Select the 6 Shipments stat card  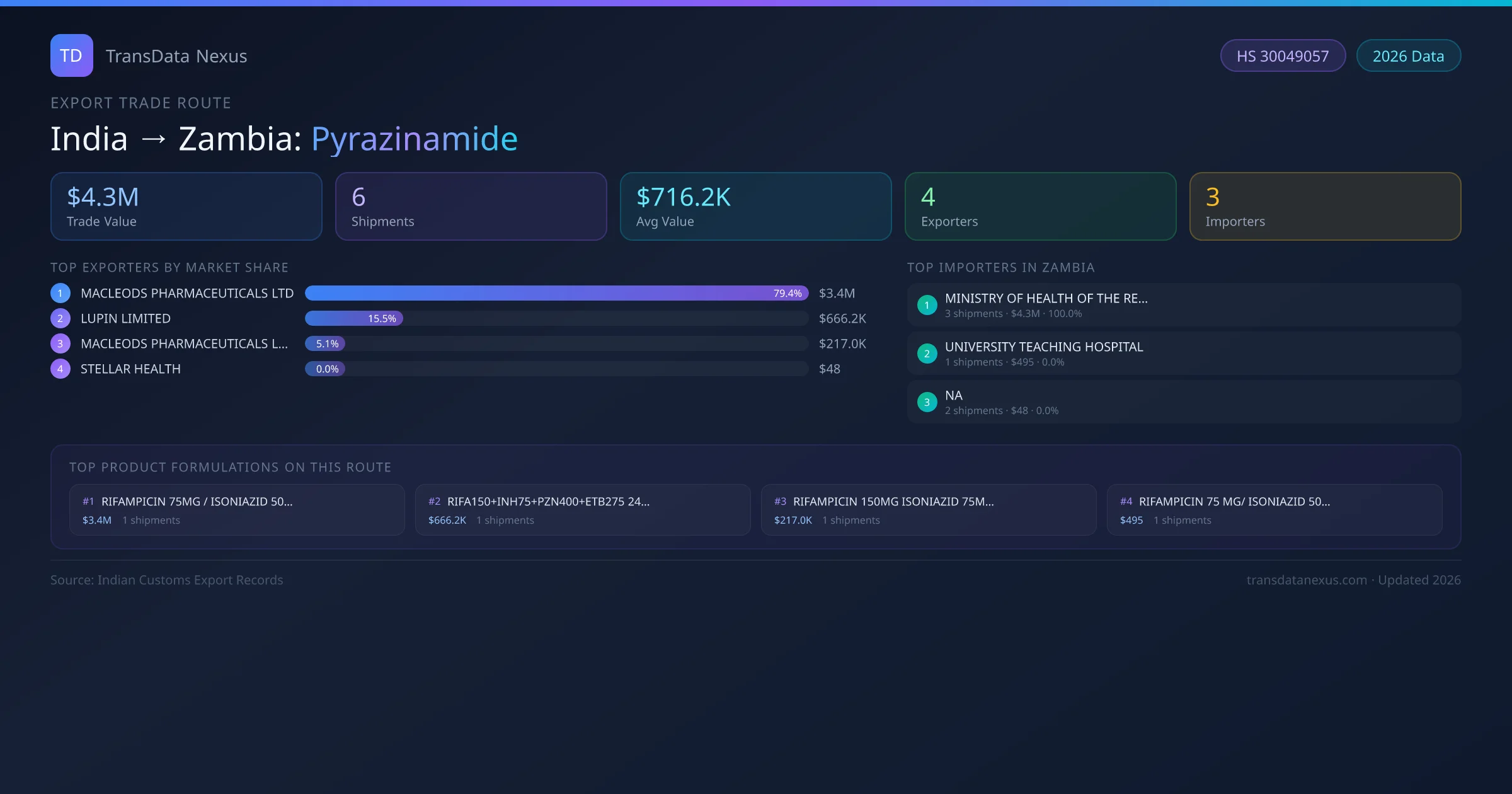pos(471,207)
